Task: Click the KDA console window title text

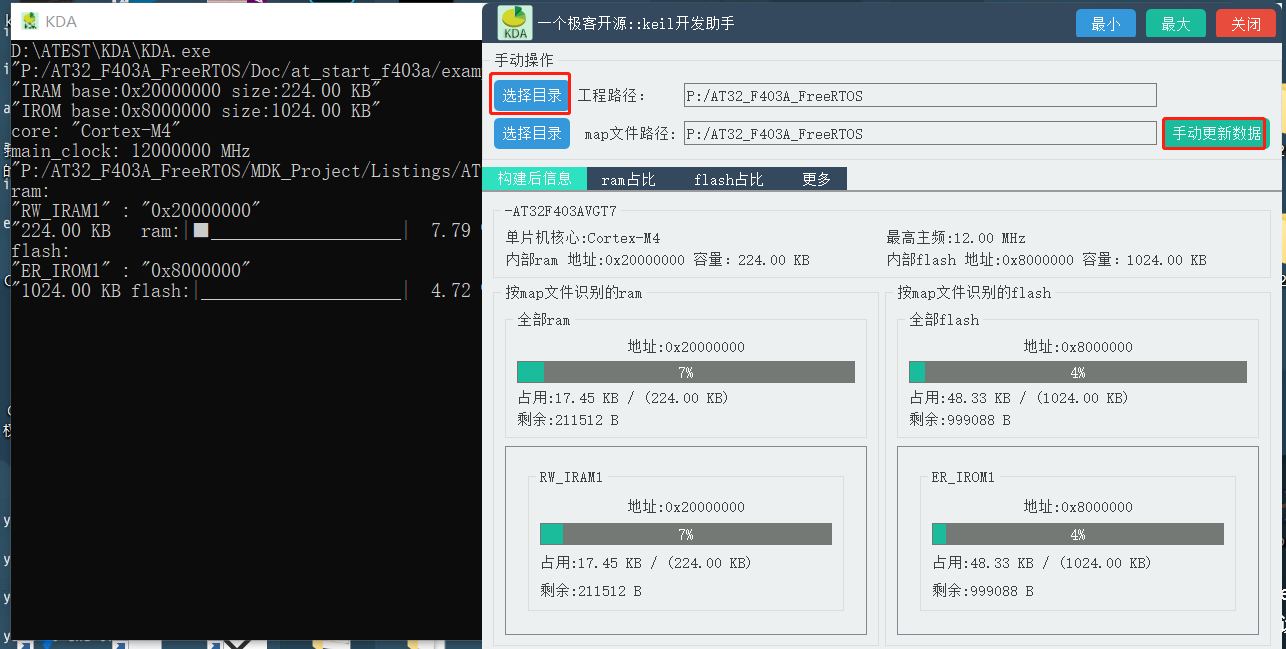Action: click(x=61, y=22)
